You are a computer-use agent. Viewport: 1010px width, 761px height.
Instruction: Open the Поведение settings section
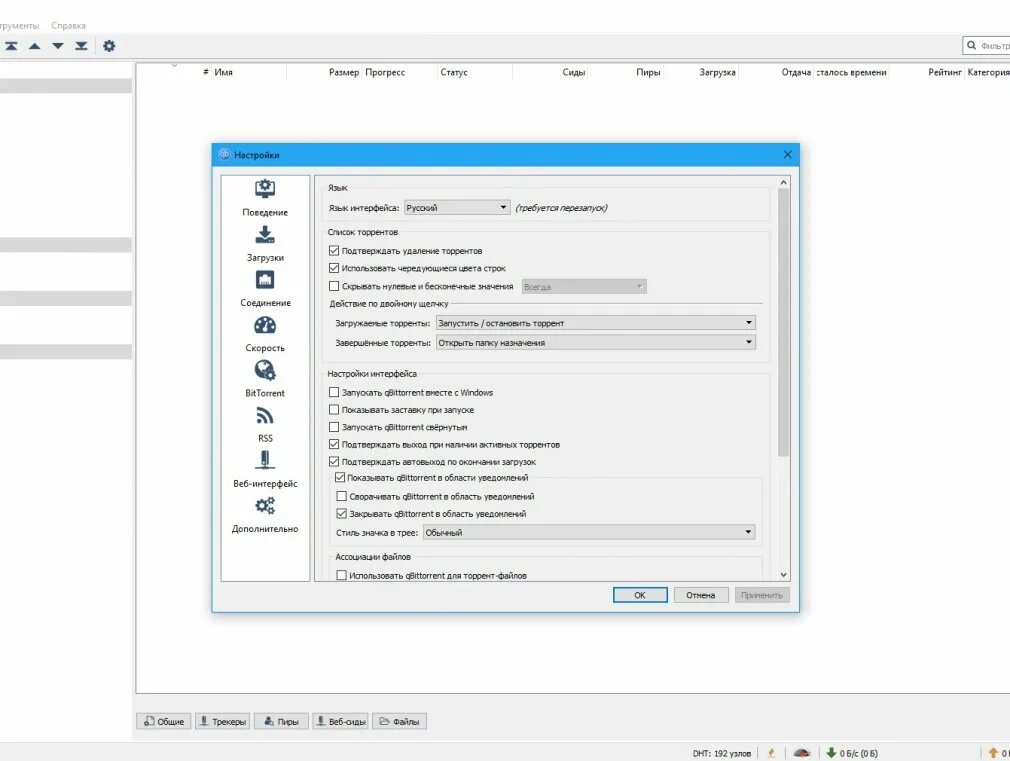265,198
